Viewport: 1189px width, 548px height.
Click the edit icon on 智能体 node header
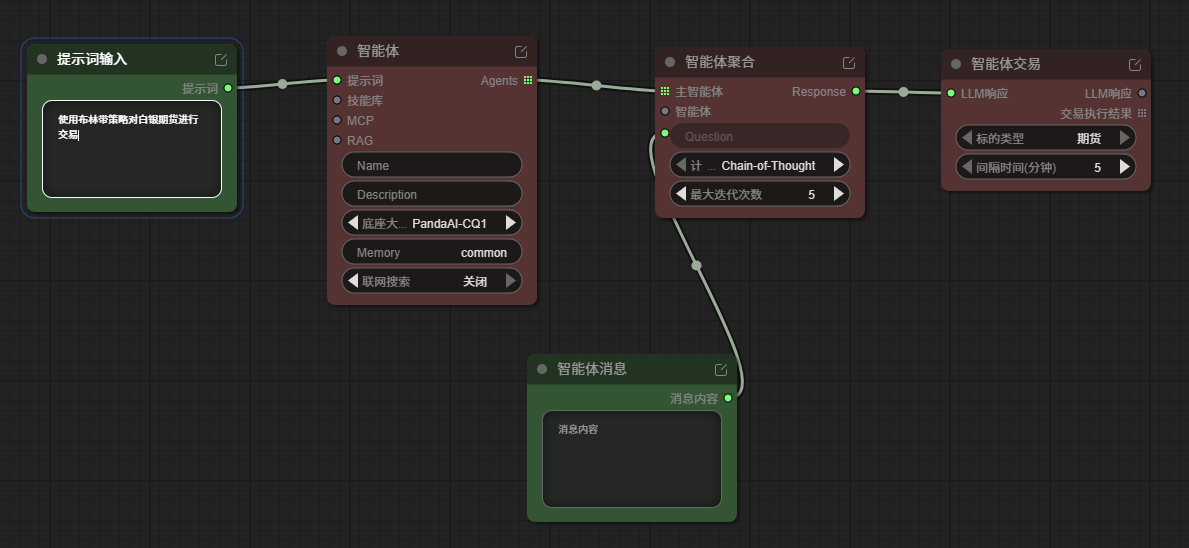click(x=521, y=52)
